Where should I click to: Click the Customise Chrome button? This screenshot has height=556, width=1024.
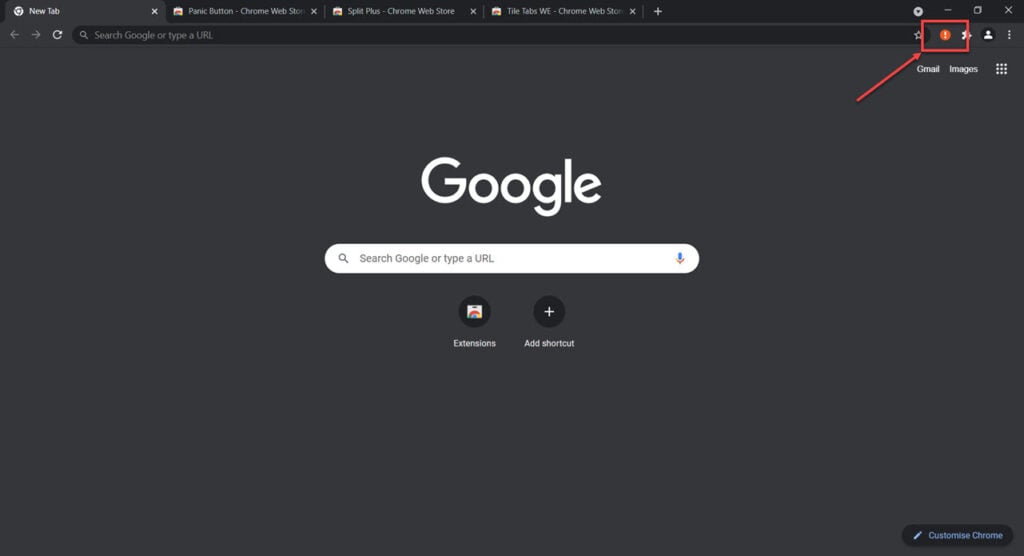click(x=957, y=535)
